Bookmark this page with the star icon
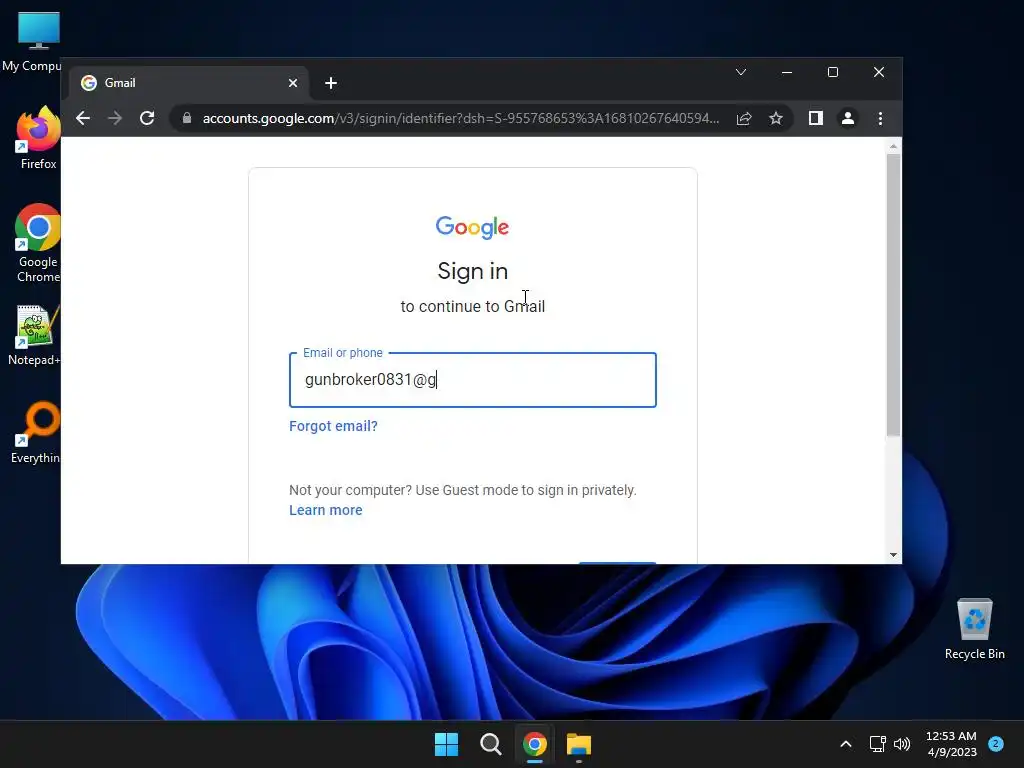This screenshot has height=768, width=1024. click(776, 118)
